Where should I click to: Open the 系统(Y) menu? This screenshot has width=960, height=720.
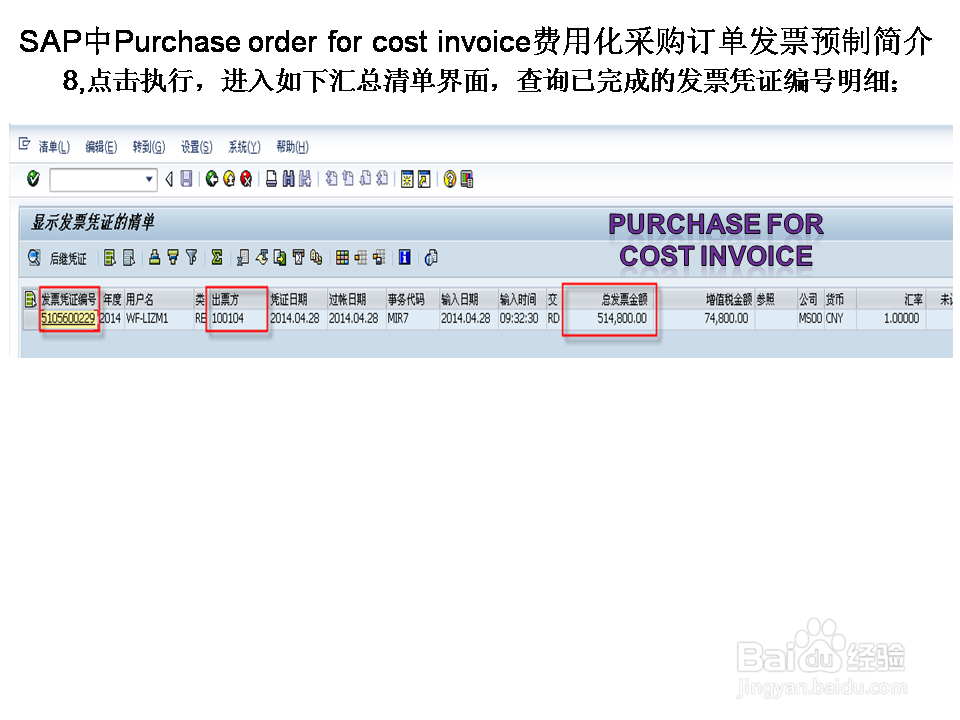(243, 146)
